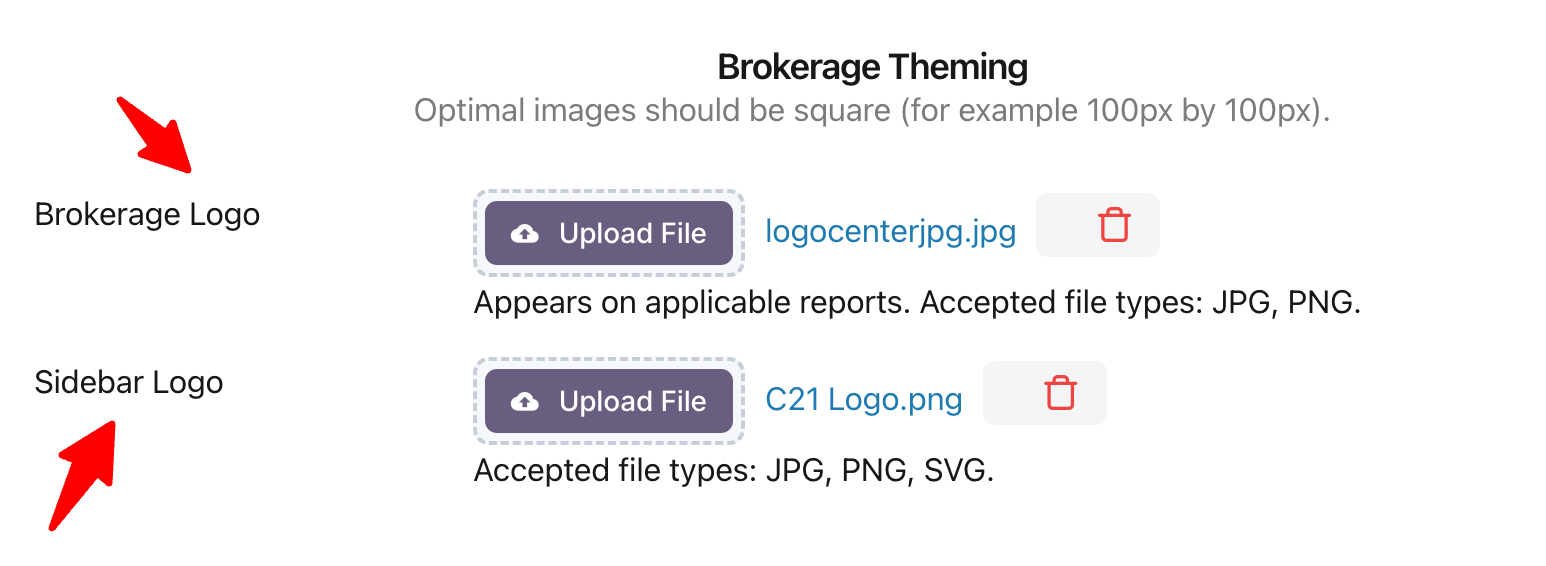Click the gray delete button beside C21 Logo.png

tap(1045, 393)
